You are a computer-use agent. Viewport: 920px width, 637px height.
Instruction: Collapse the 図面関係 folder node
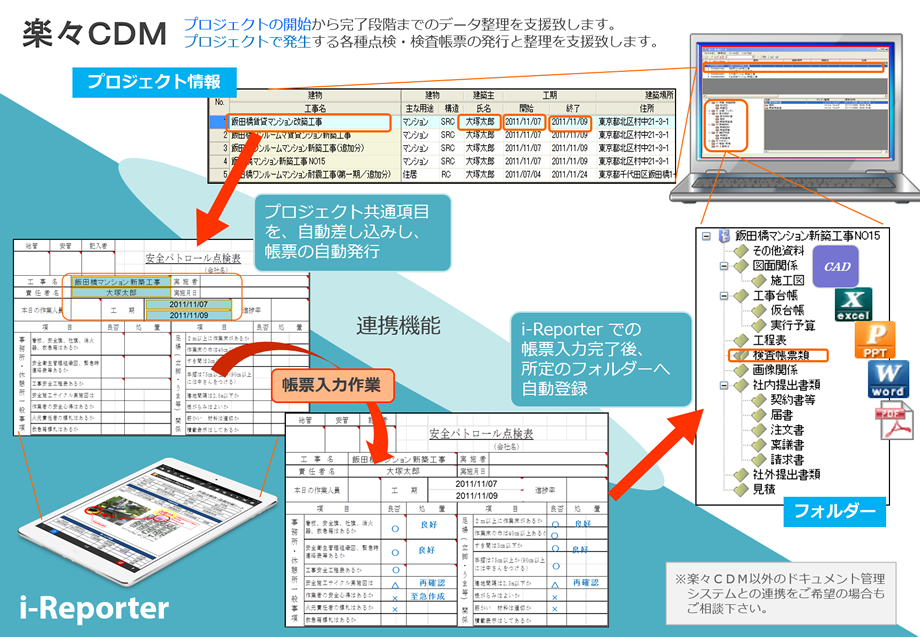[x=724, y=266]
